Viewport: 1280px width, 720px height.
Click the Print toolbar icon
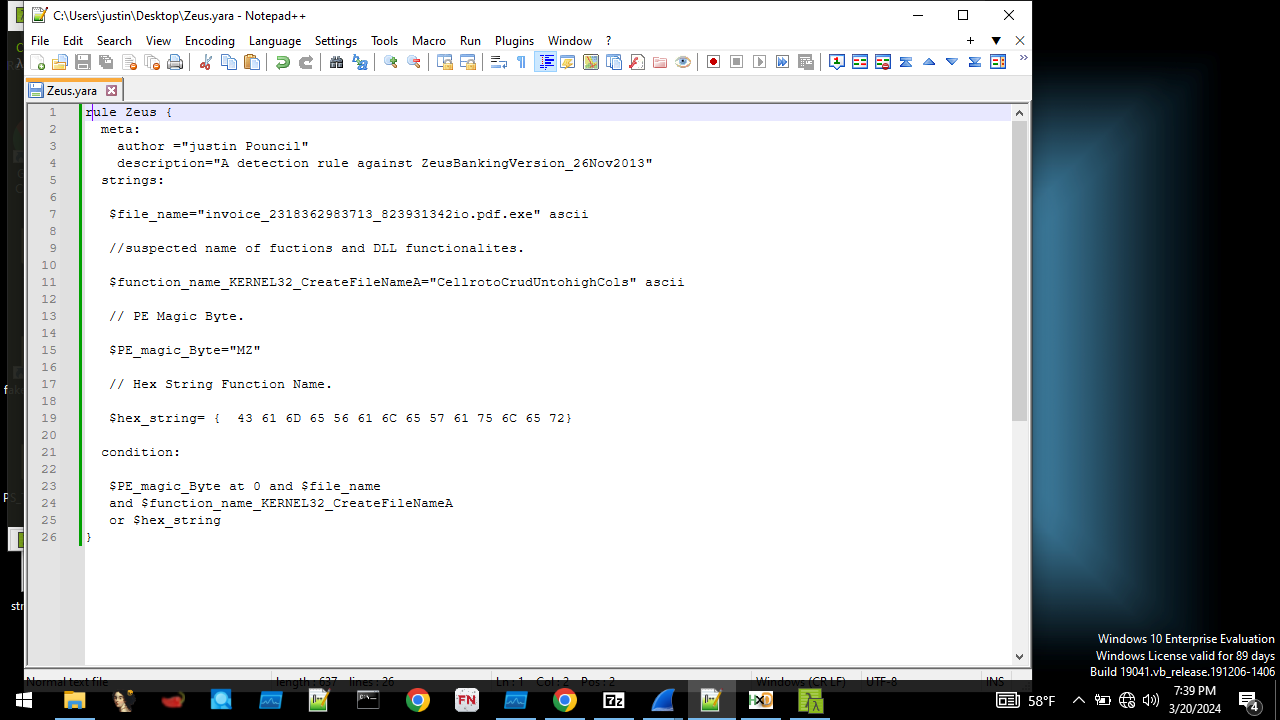[175, 62]
